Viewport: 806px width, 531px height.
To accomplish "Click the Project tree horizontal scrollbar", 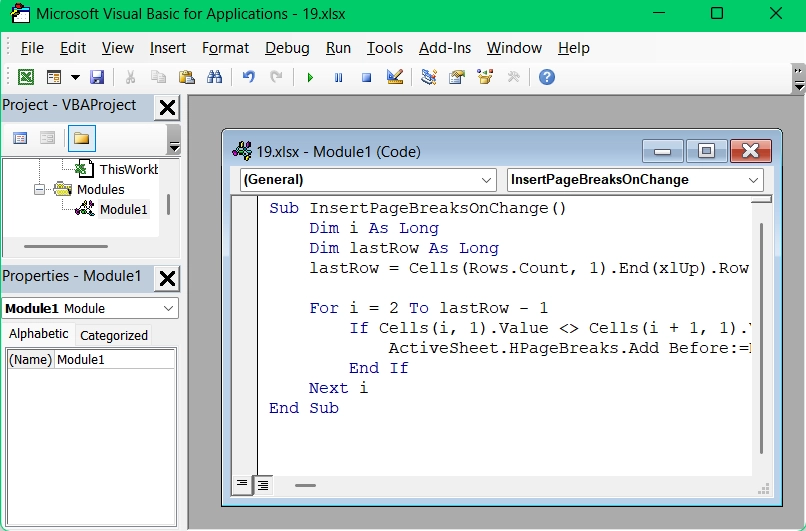I will click(x=66, y=246).
